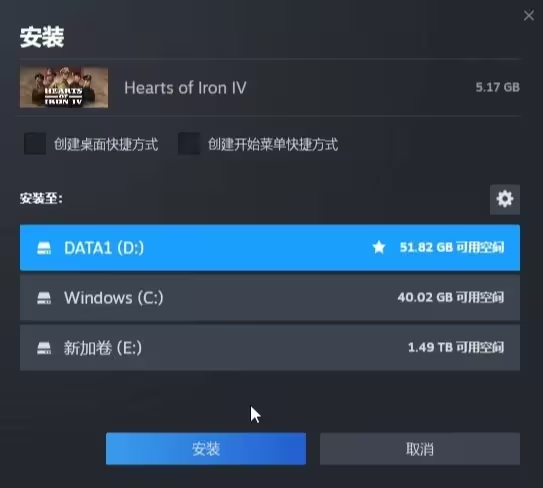543x488 pixels.
Task: Enable 创建桌面快捷方式 checkbox
Action: [35, 143]
